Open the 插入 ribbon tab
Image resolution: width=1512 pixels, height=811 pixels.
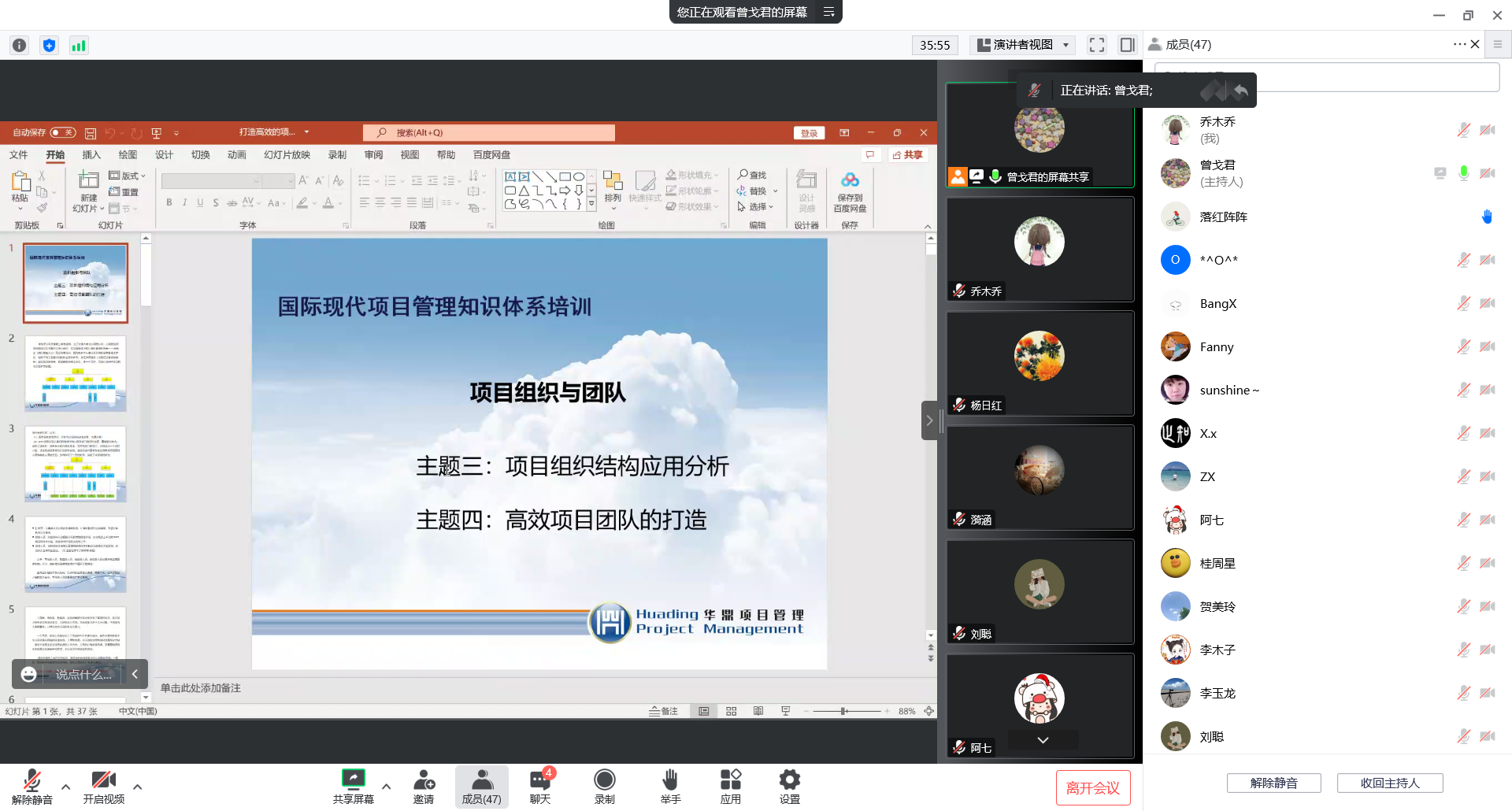click(x=91, y=155)
